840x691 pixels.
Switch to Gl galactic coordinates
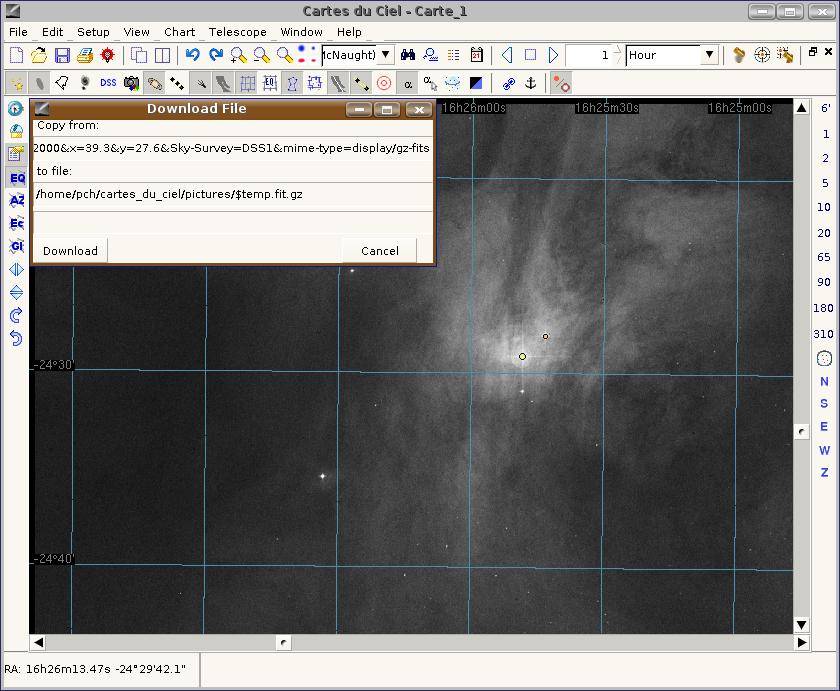pos(17,246)
